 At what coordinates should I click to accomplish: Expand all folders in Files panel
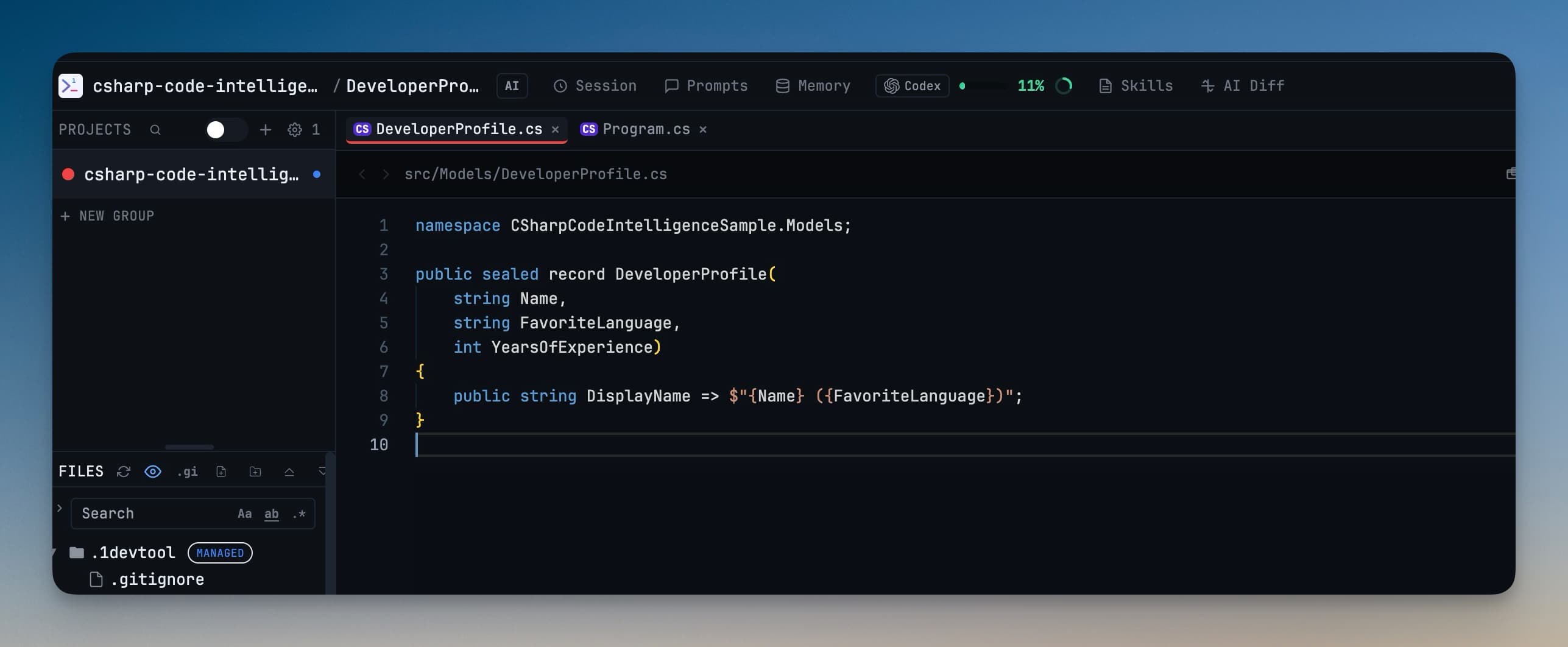pyautogui.click(x=322, y=472)
